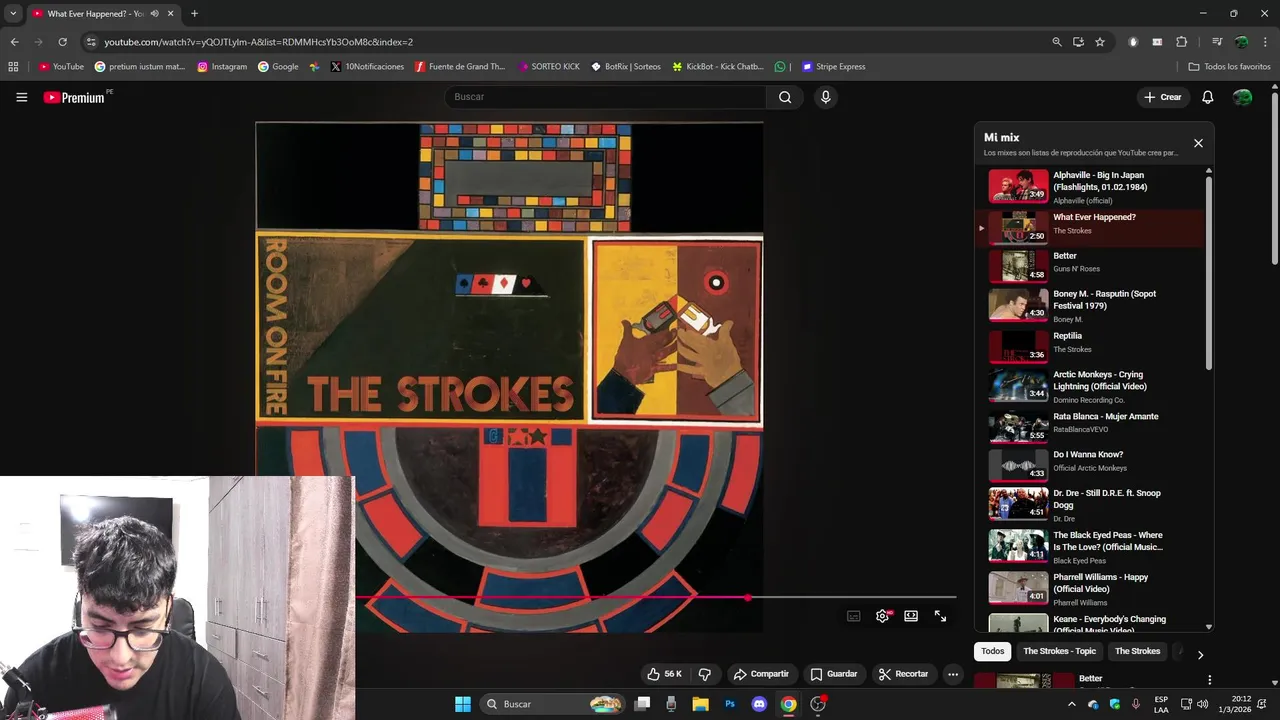Open Discord from the taskbar

tap(759, 704)
